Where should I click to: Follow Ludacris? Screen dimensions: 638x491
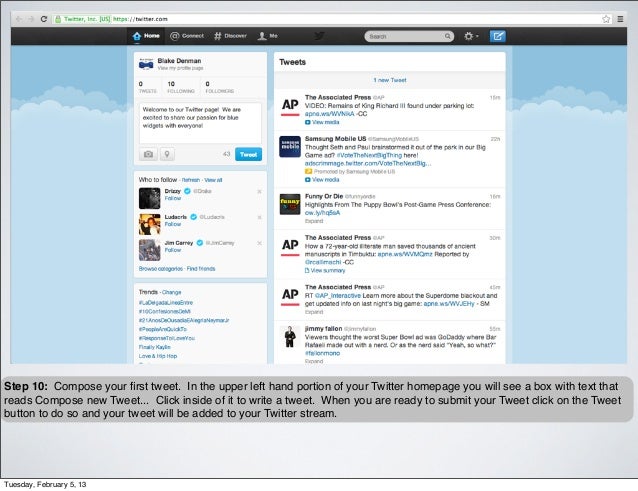click(x=173, y=224)
